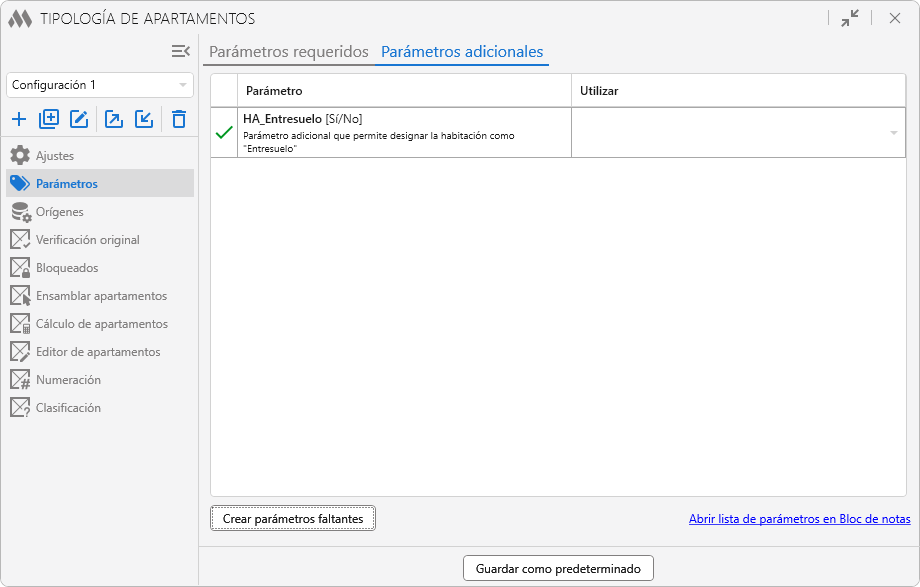This screenshot has height=587, width=920.
Task: Go to Orígenes in the sidebar
Action: point(59,212)
